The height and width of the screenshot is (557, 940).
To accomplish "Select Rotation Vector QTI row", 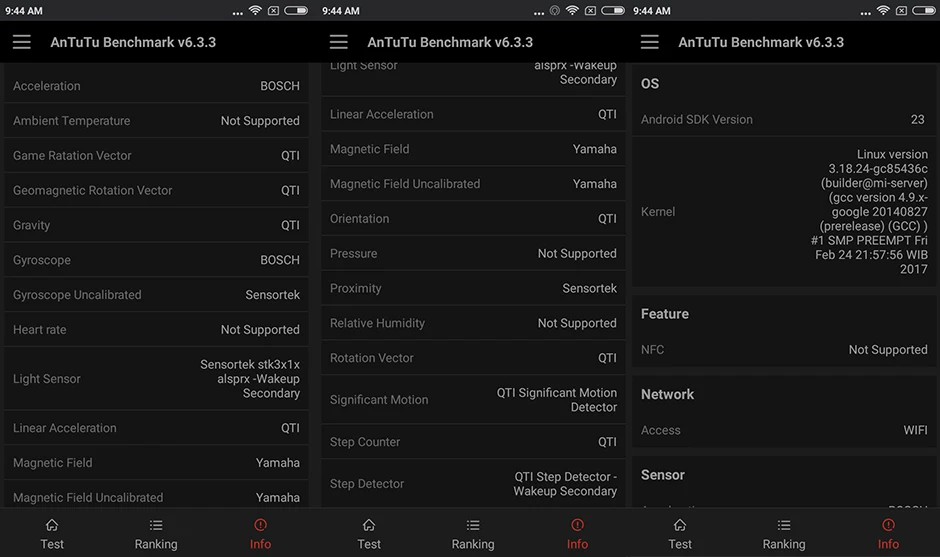I will (473, 357).
